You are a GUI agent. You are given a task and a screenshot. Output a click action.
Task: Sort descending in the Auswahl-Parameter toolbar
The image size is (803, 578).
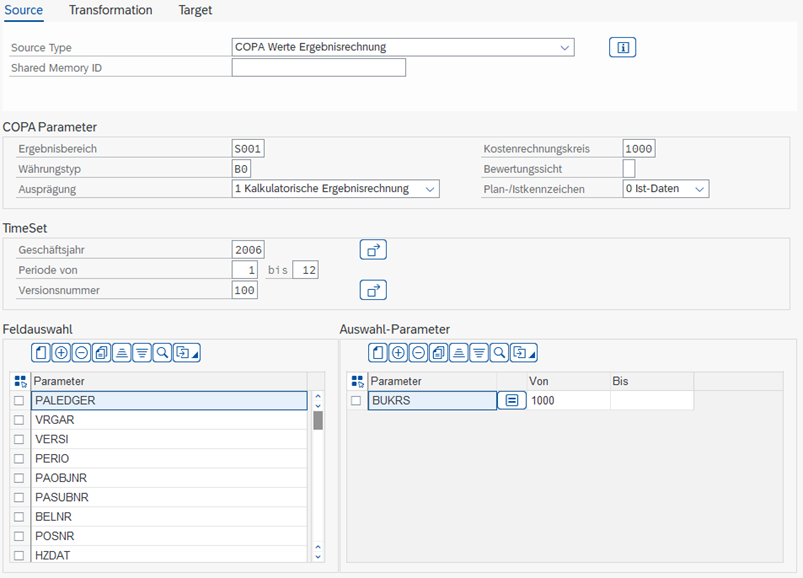(479, 353)
